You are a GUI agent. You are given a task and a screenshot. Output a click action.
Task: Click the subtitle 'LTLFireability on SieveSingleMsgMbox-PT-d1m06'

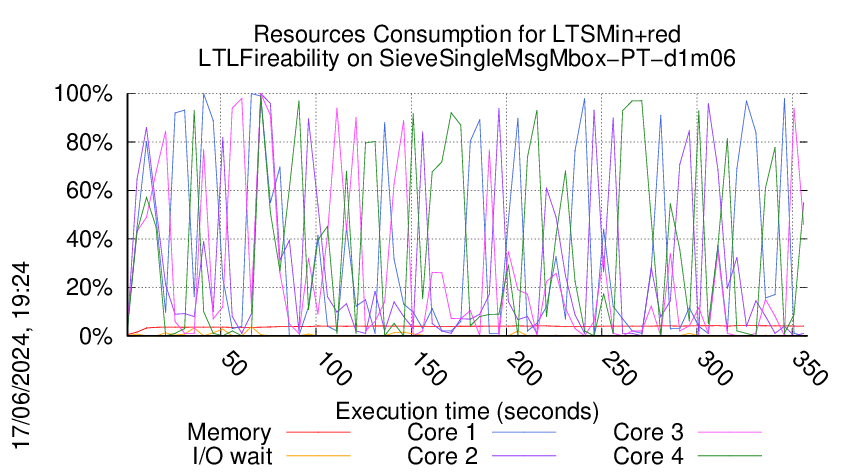(467, 59)
